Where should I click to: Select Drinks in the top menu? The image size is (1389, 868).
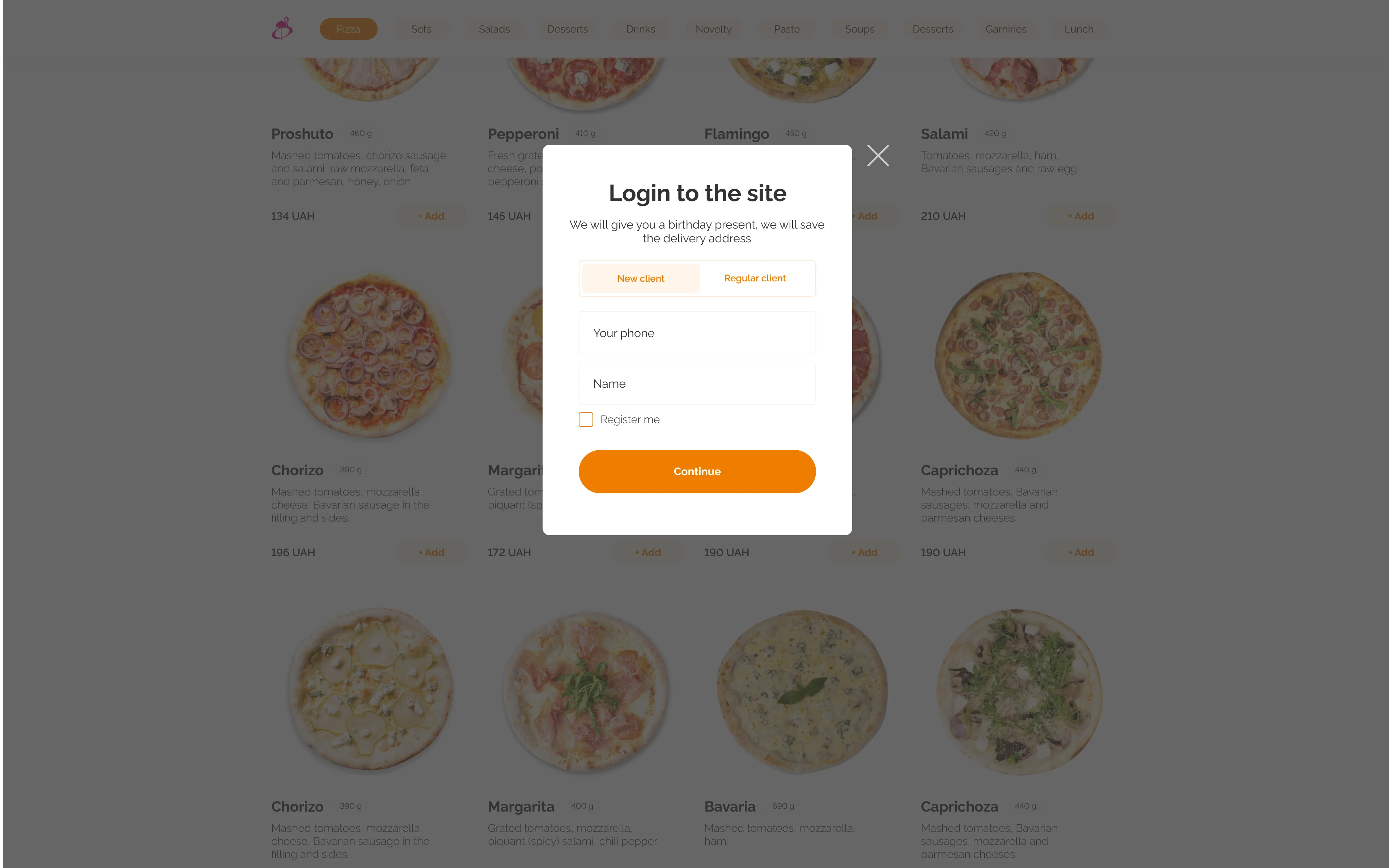(x=641, y=29)
